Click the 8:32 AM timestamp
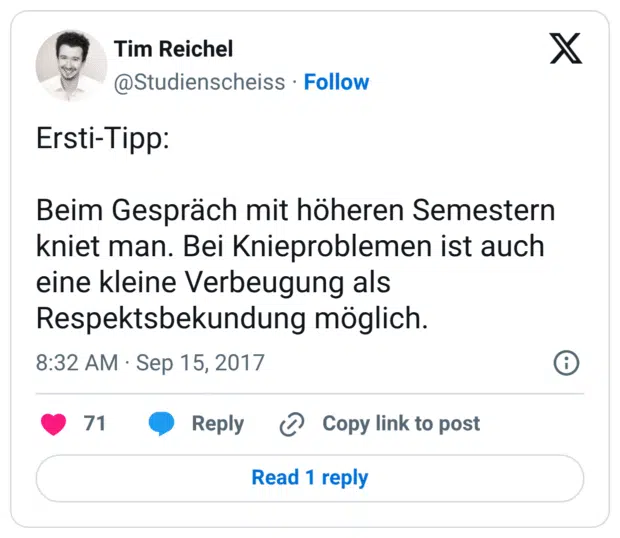620x538 pixels. pos(76,362)
